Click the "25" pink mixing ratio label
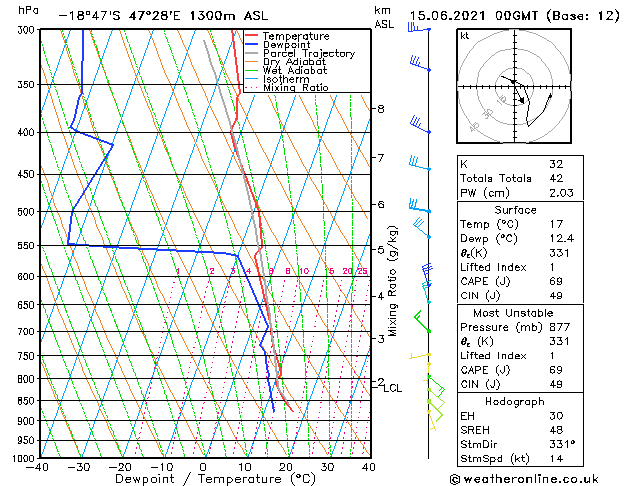This screenshot has width=629, height=486. [362, 271]
